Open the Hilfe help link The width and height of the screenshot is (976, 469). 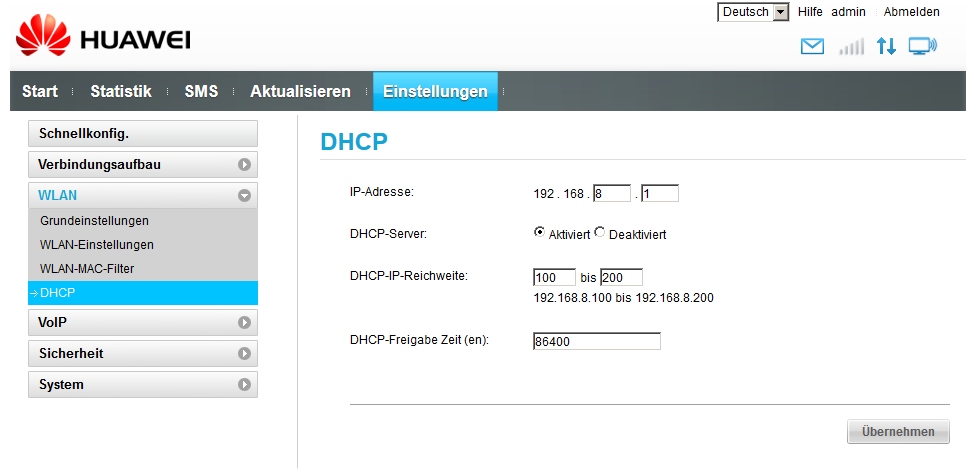(x=810, y=12)
